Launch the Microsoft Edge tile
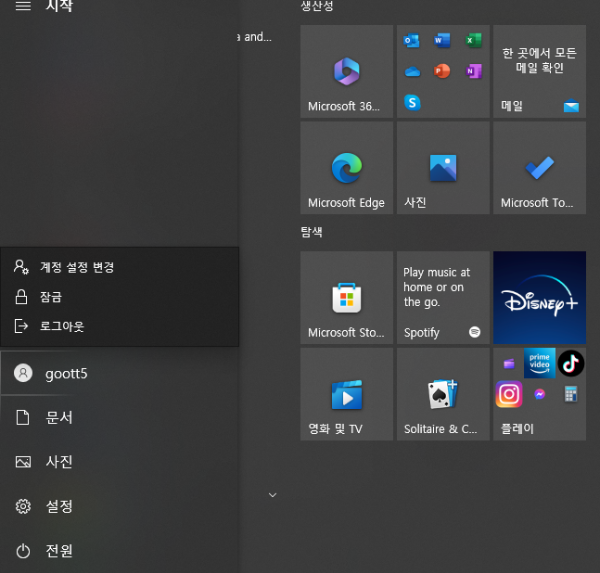Image resolution: width=600 pixels, height=573 pixels. point(346,168)
